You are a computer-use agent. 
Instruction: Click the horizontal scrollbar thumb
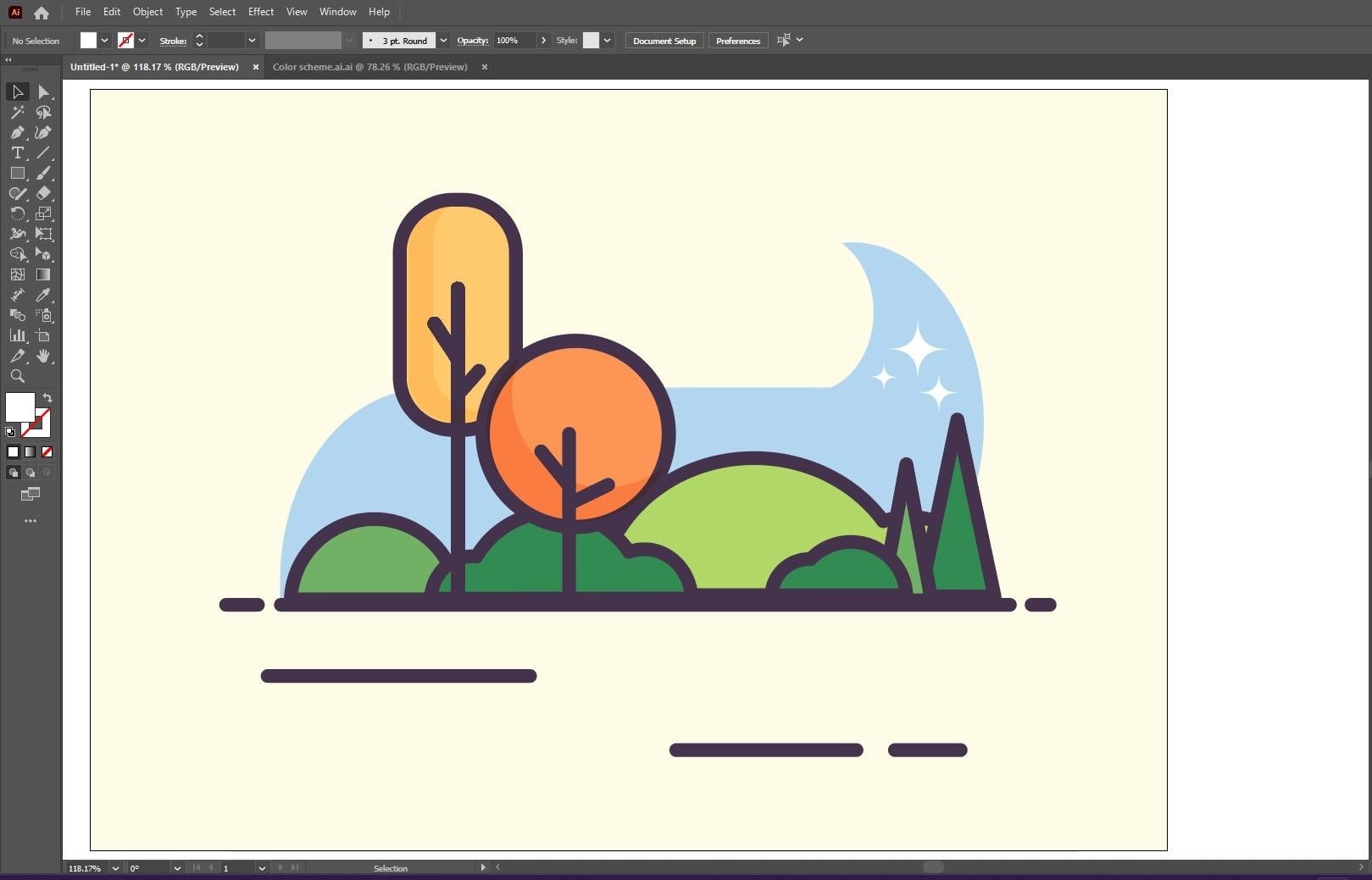tap(933, 867)
